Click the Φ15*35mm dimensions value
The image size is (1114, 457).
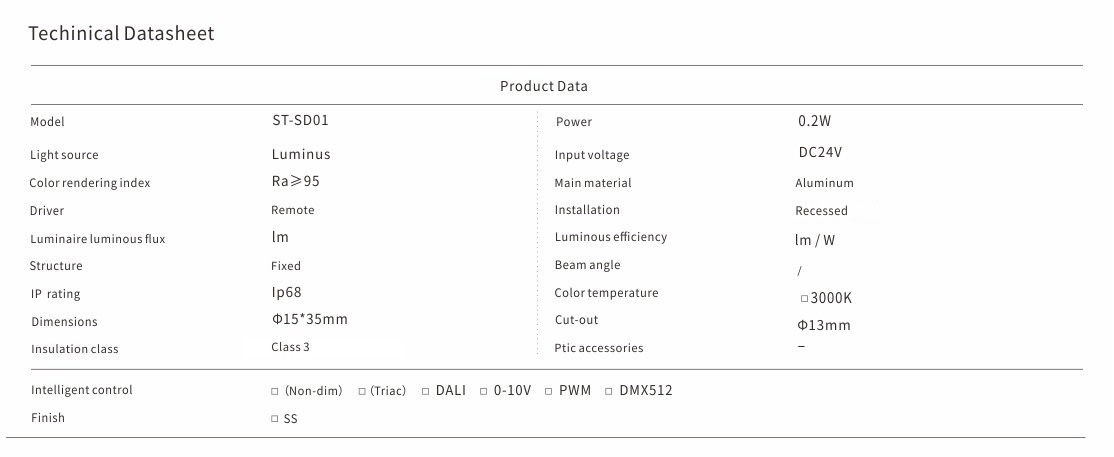[x=309, y=319]
